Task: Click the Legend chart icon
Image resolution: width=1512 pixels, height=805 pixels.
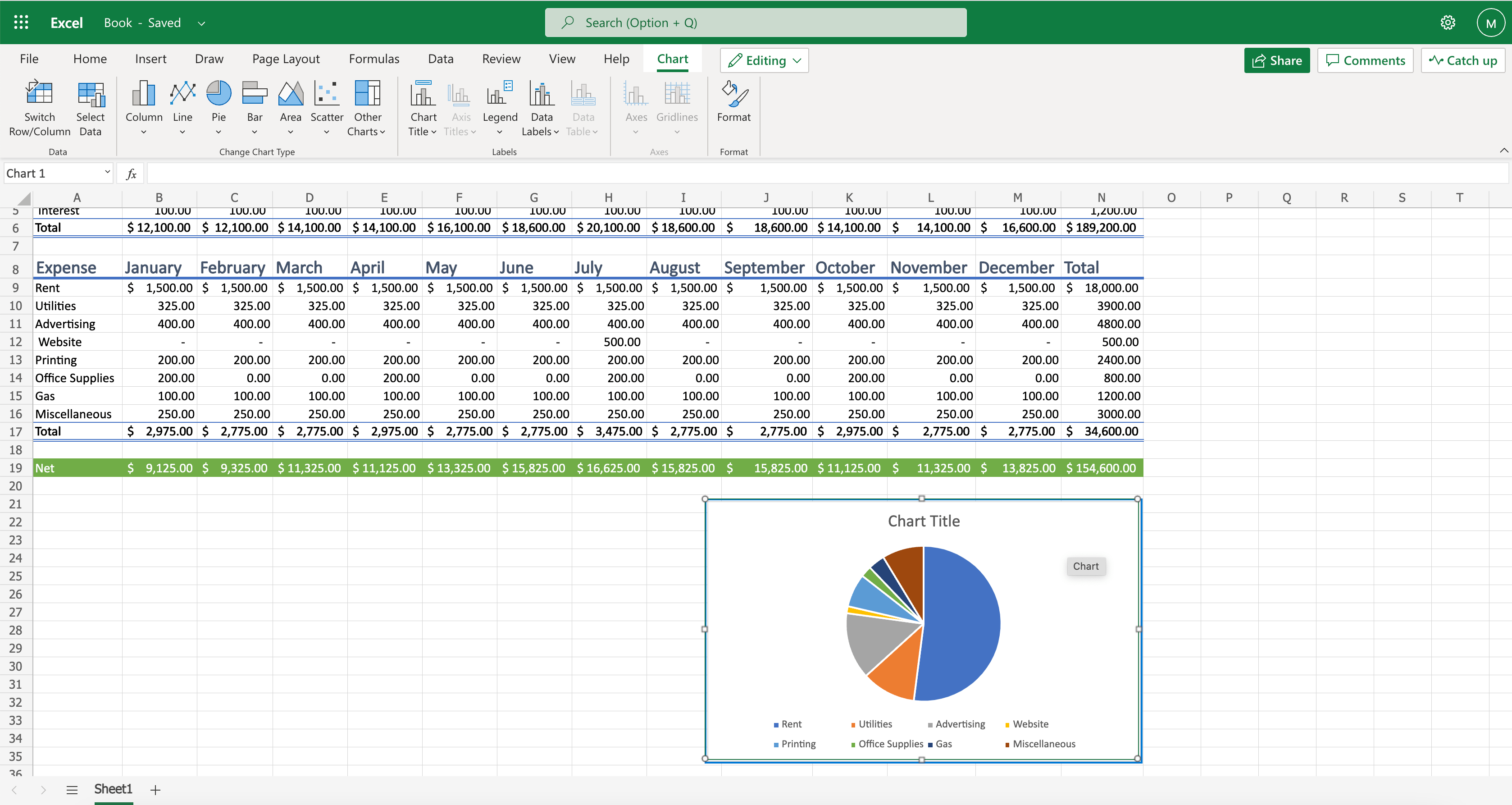Action: click(500, 94)
